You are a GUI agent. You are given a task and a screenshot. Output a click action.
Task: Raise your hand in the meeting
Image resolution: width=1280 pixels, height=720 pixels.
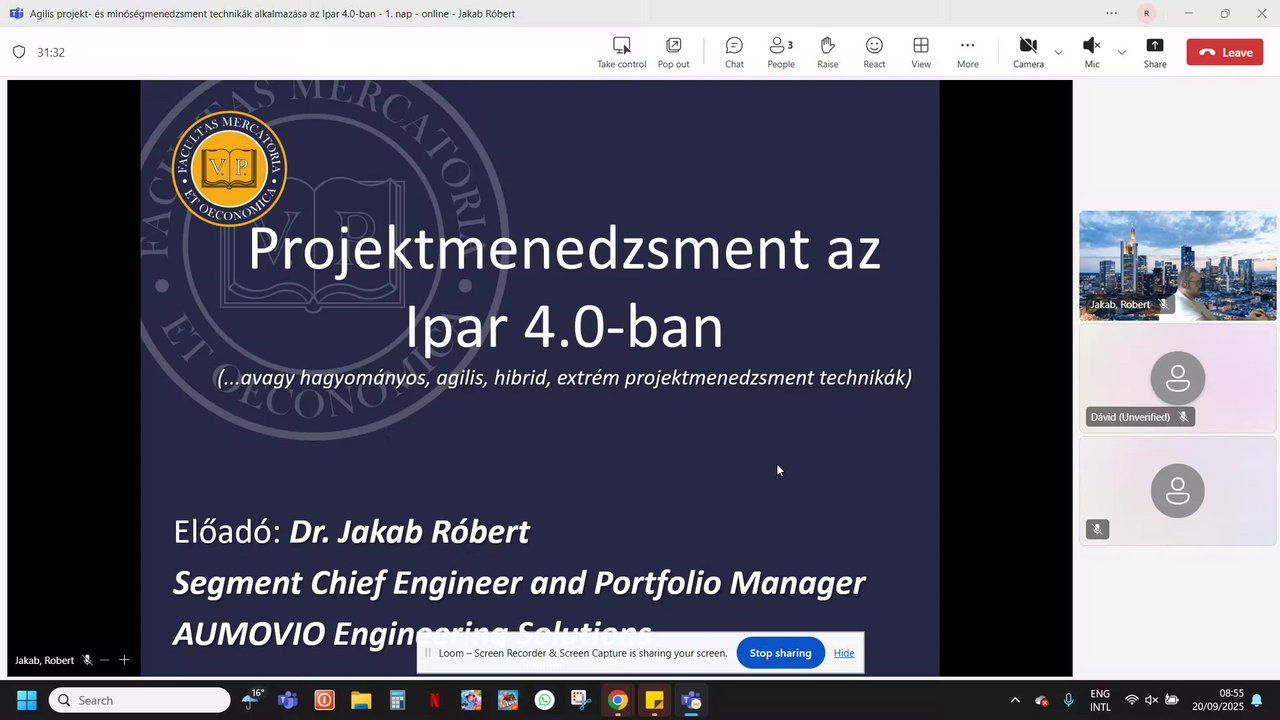pos(828,52)
